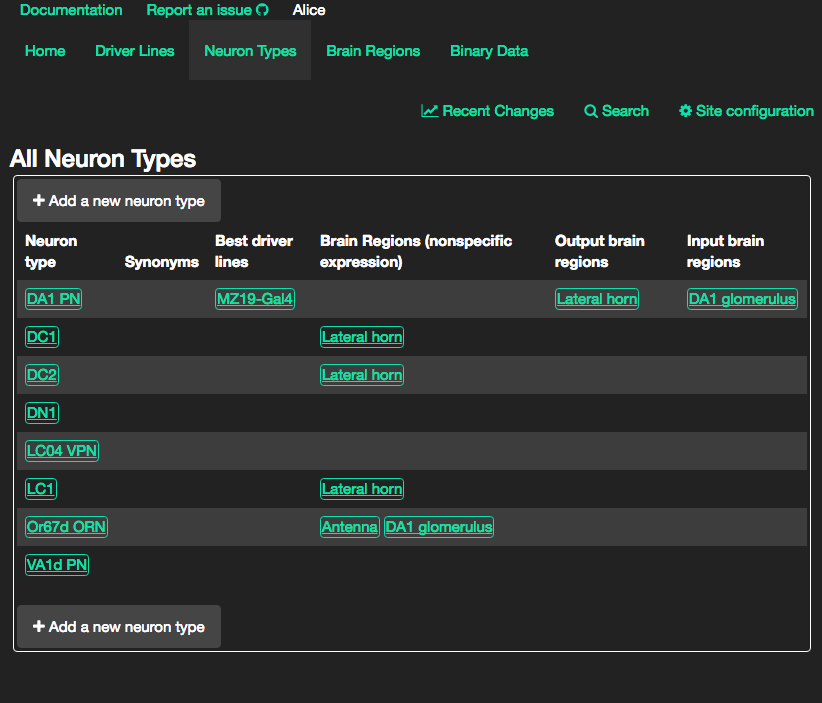Click the Neuron type column header
The image size is (822, 703).
point(51,251)
